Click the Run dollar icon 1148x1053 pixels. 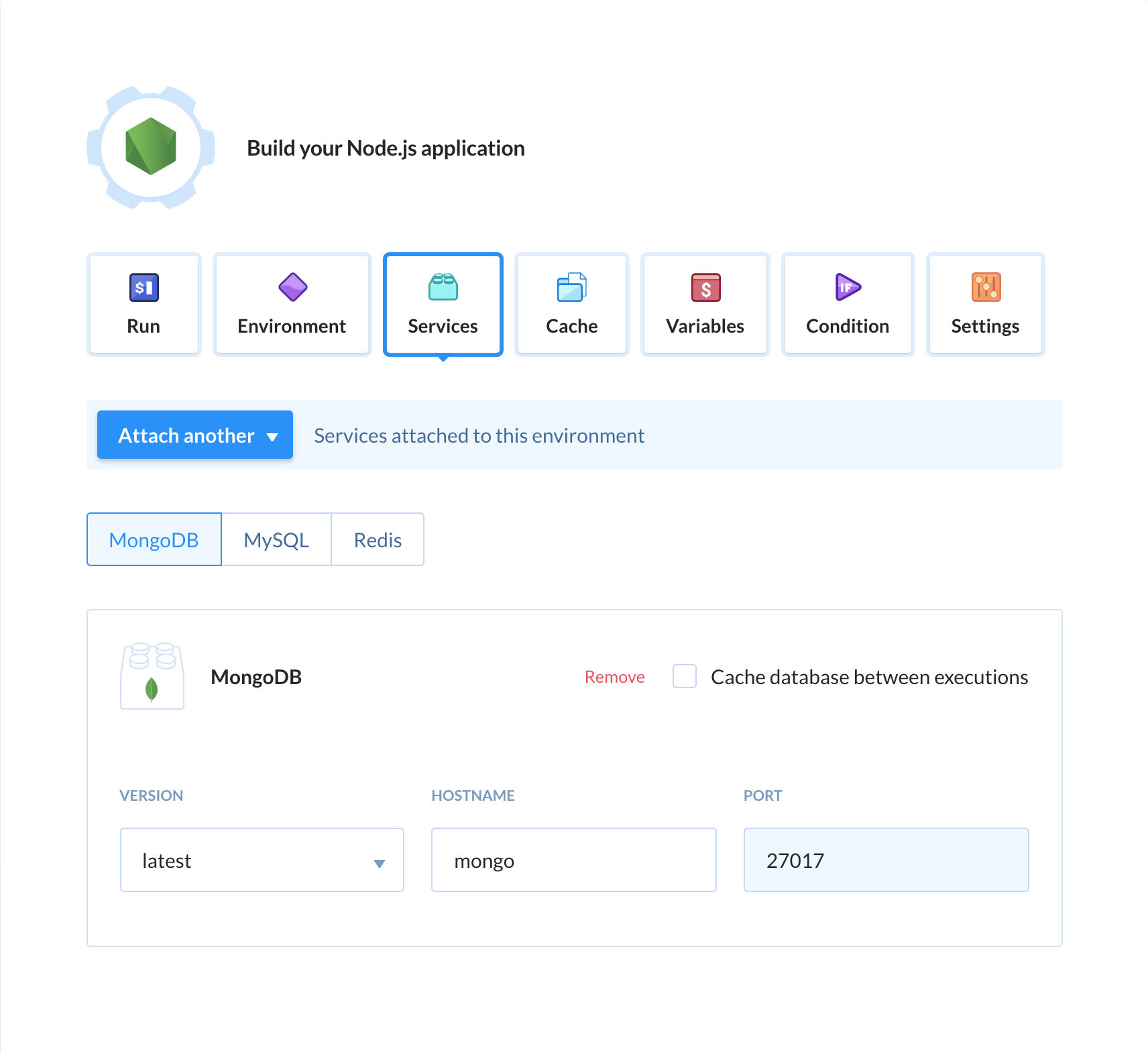pyautogui.click(x=143, y=287)
